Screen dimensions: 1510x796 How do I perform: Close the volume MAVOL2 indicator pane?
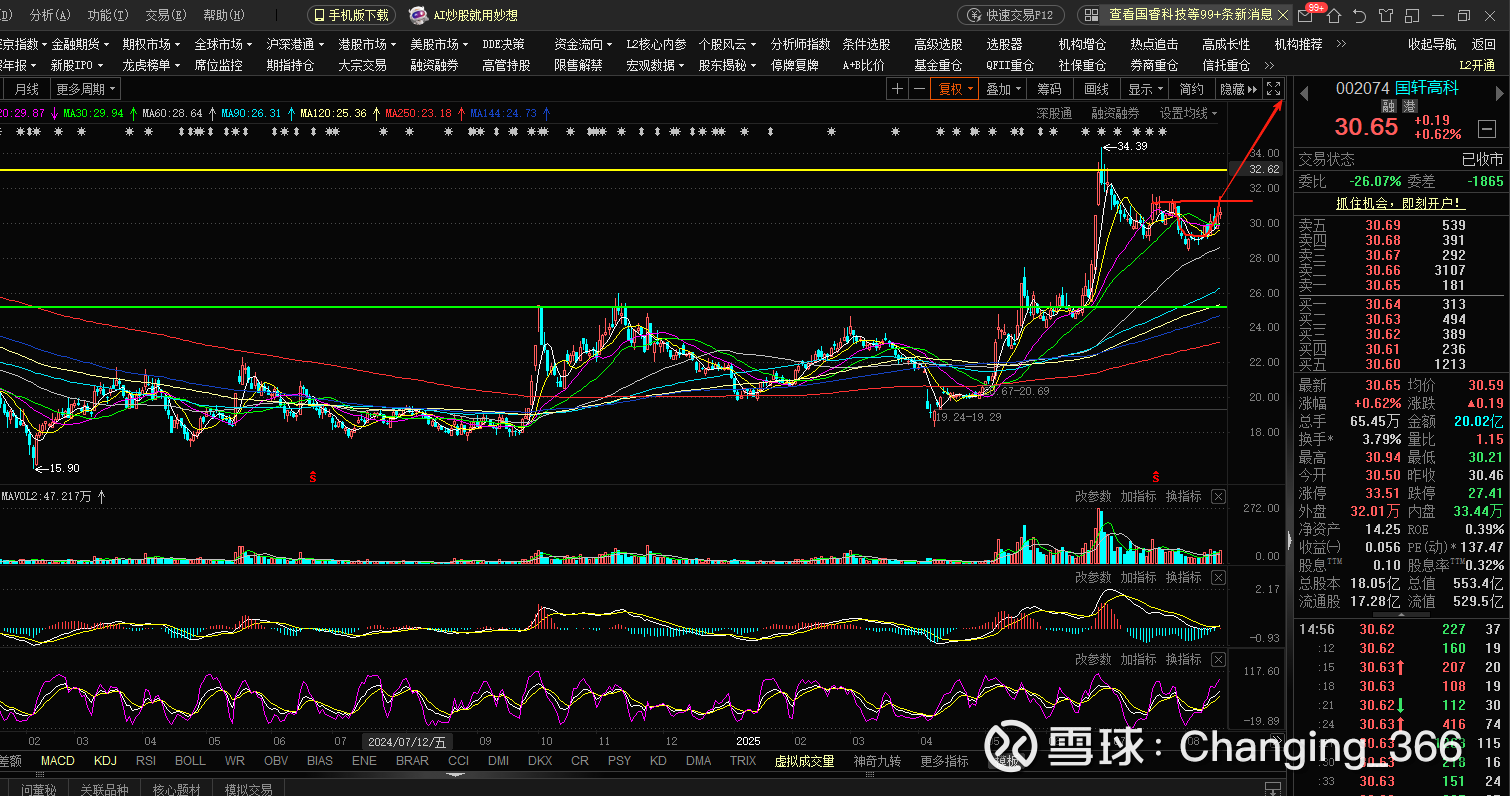(x=1218, y=496)
